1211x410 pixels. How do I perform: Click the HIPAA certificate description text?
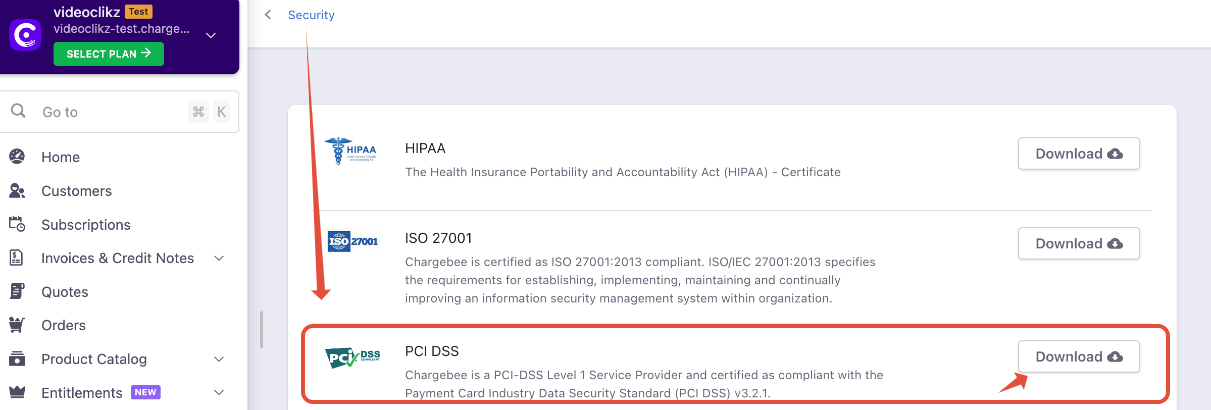623,172
